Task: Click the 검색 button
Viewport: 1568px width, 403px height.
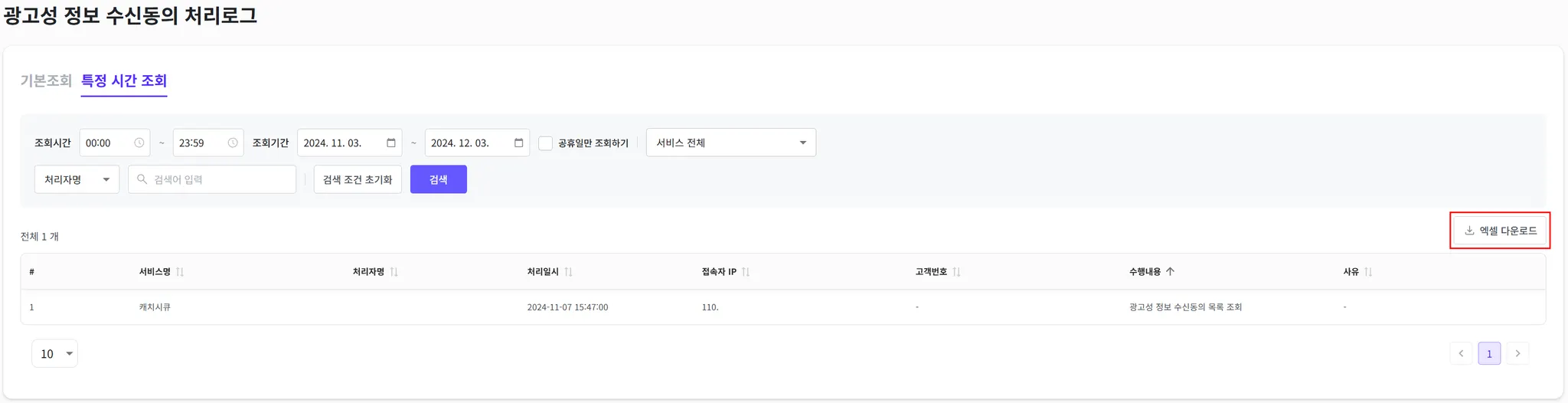Action: pyautogui.click(x=438, y=180)
